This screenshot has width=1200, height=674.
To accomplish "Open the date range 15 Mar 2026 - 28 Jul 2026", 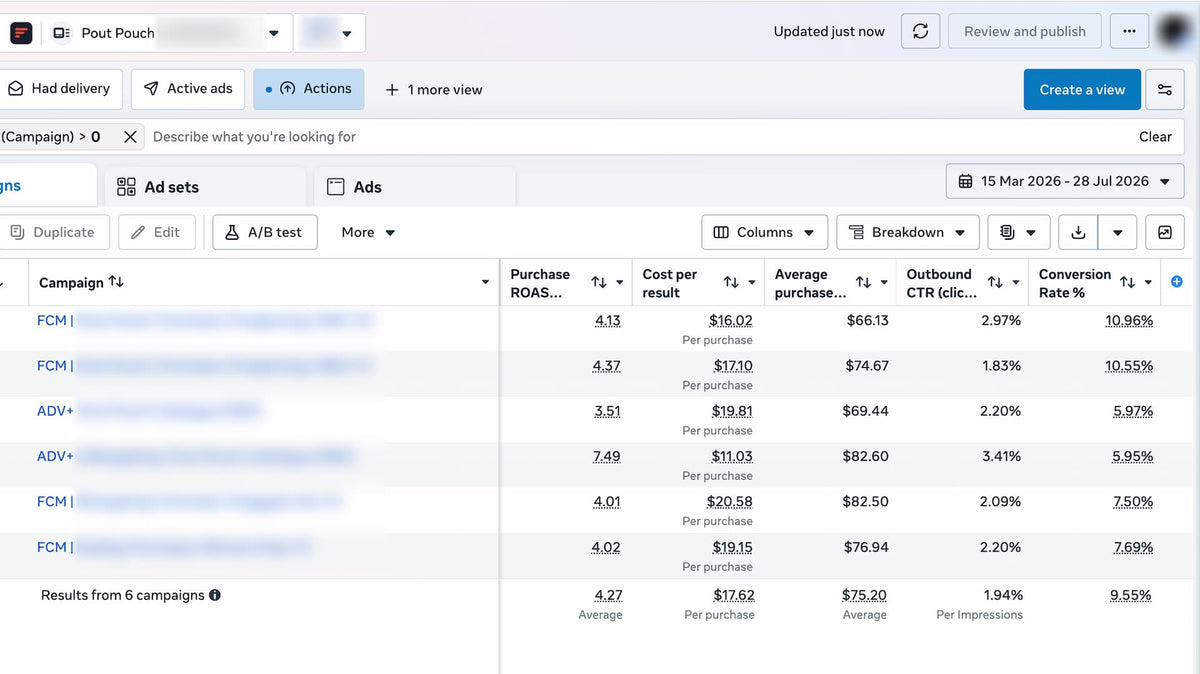I will point(1065,181).
